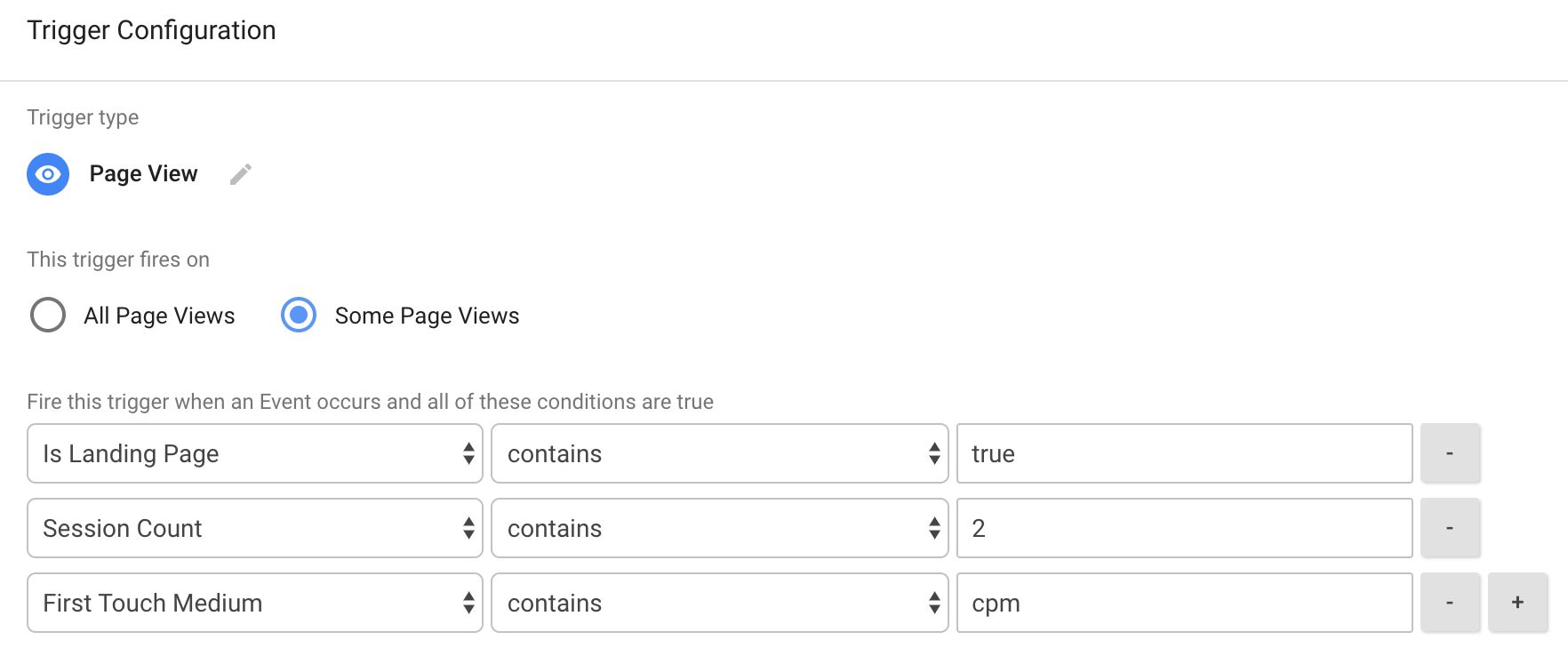This screenshot has height=656, width=1568.
Task: Click the value field containing 2
Action: point(1185,528)
